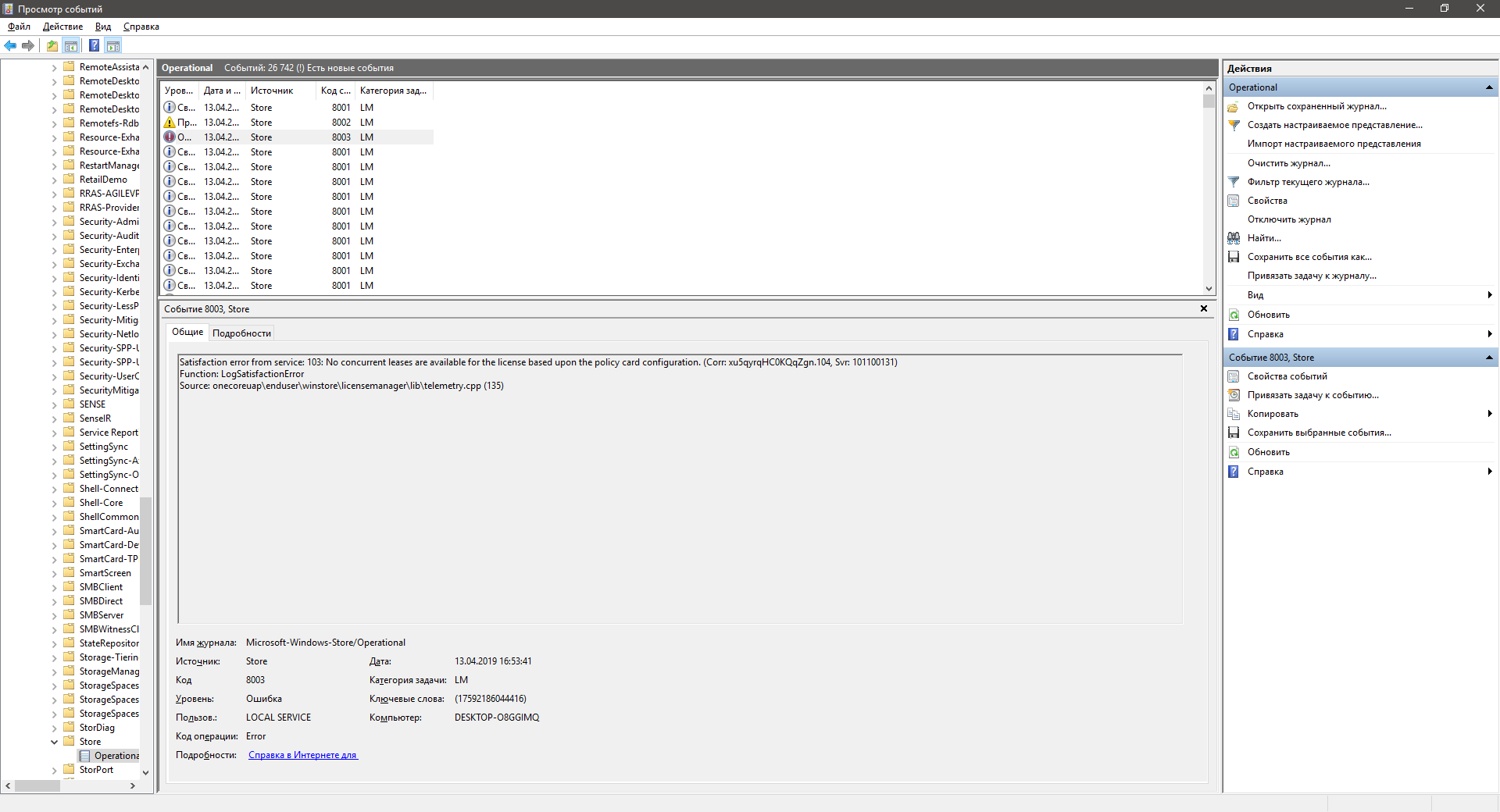
Task: Collapse the Operational actions section
Action: click(x=1489, y=87)
